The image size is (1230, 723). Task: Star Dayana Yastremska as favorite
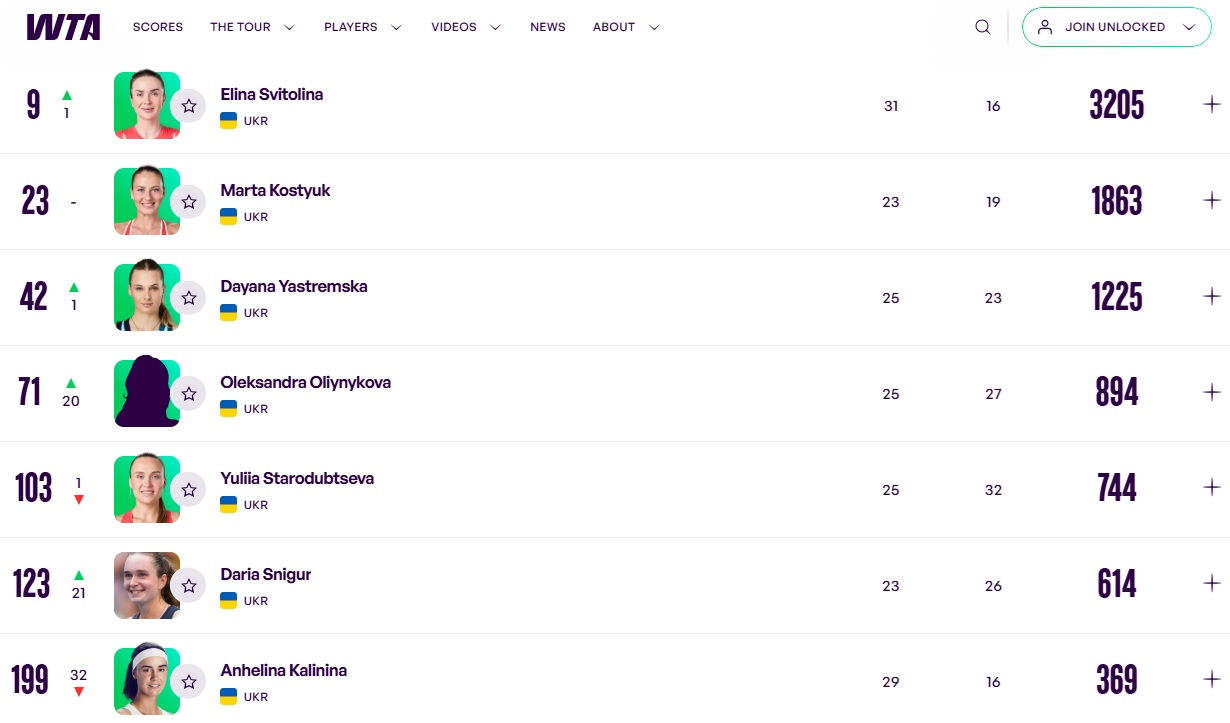coord(188,298)
